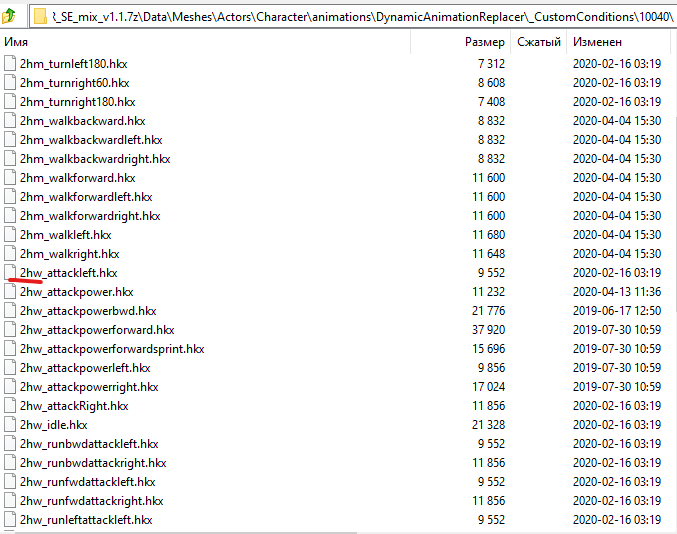Image resolution: width=677 pixels, height=534 pixels.
Task: Click file name 2hm_turnleft180.hkx
Action: (73, 64)
